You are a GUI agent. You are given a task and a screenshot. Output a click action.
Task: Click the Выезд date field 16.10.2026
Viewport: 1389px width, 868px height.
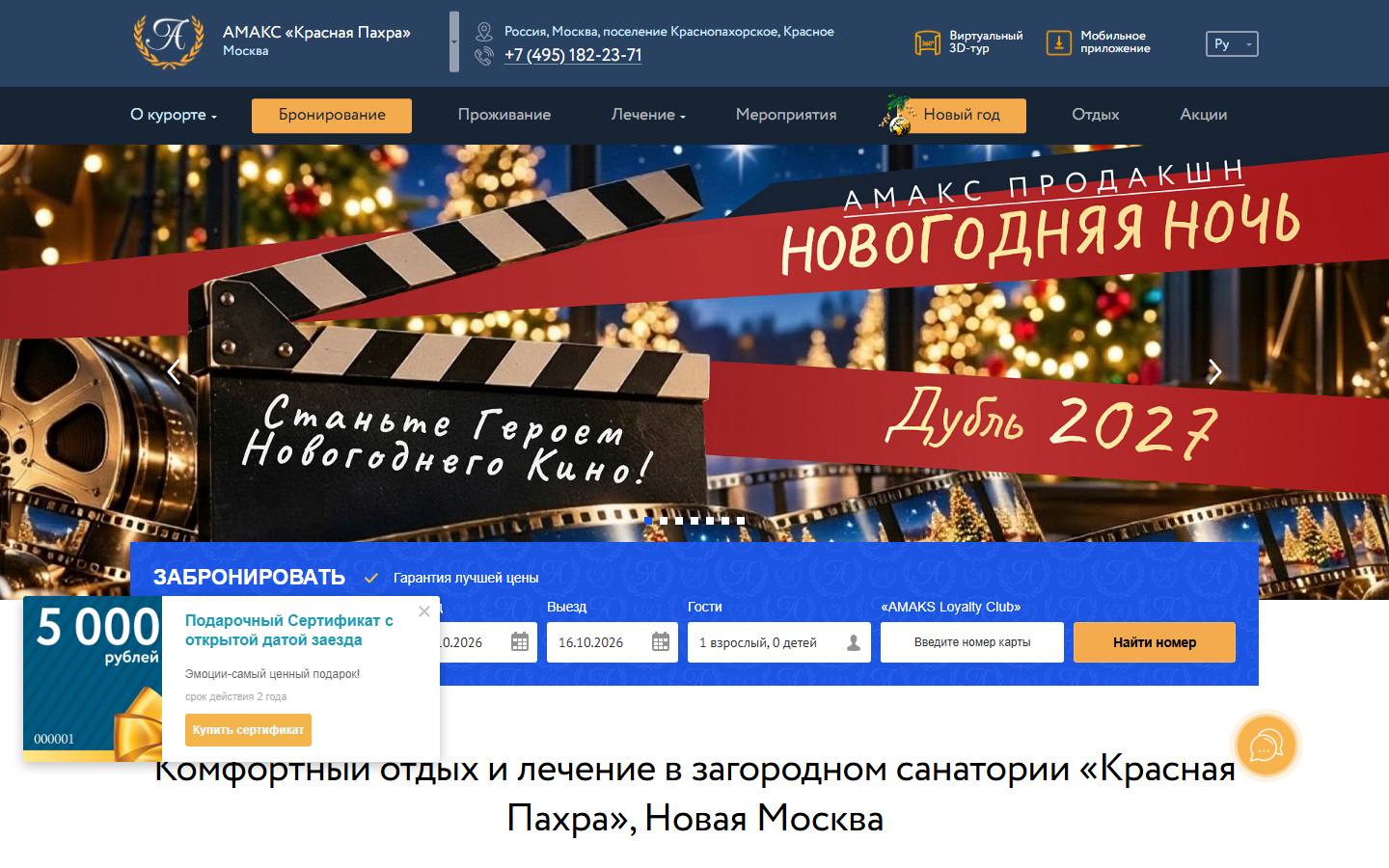(x=613, y=642)
